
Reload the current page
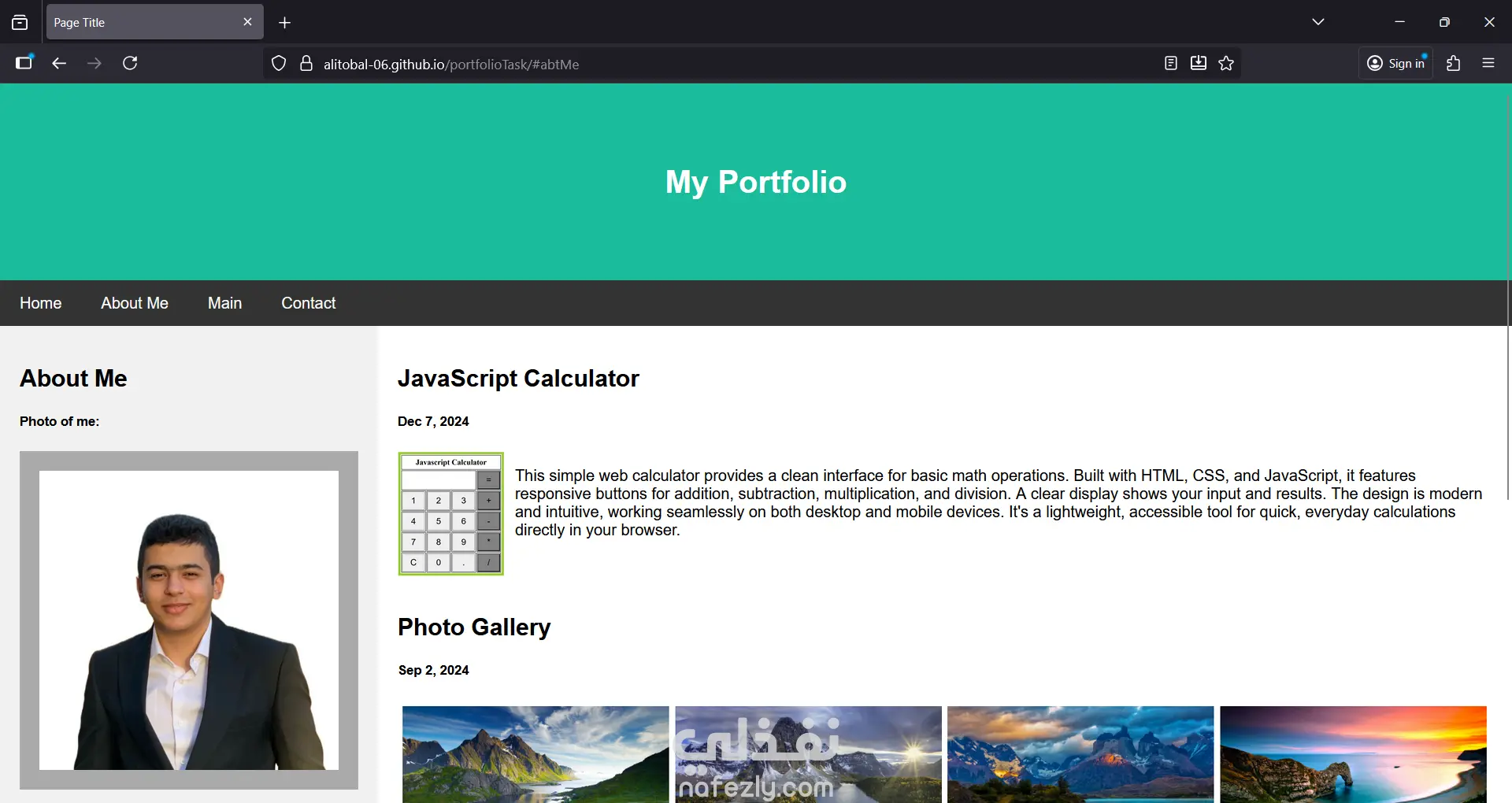(131, 63)
